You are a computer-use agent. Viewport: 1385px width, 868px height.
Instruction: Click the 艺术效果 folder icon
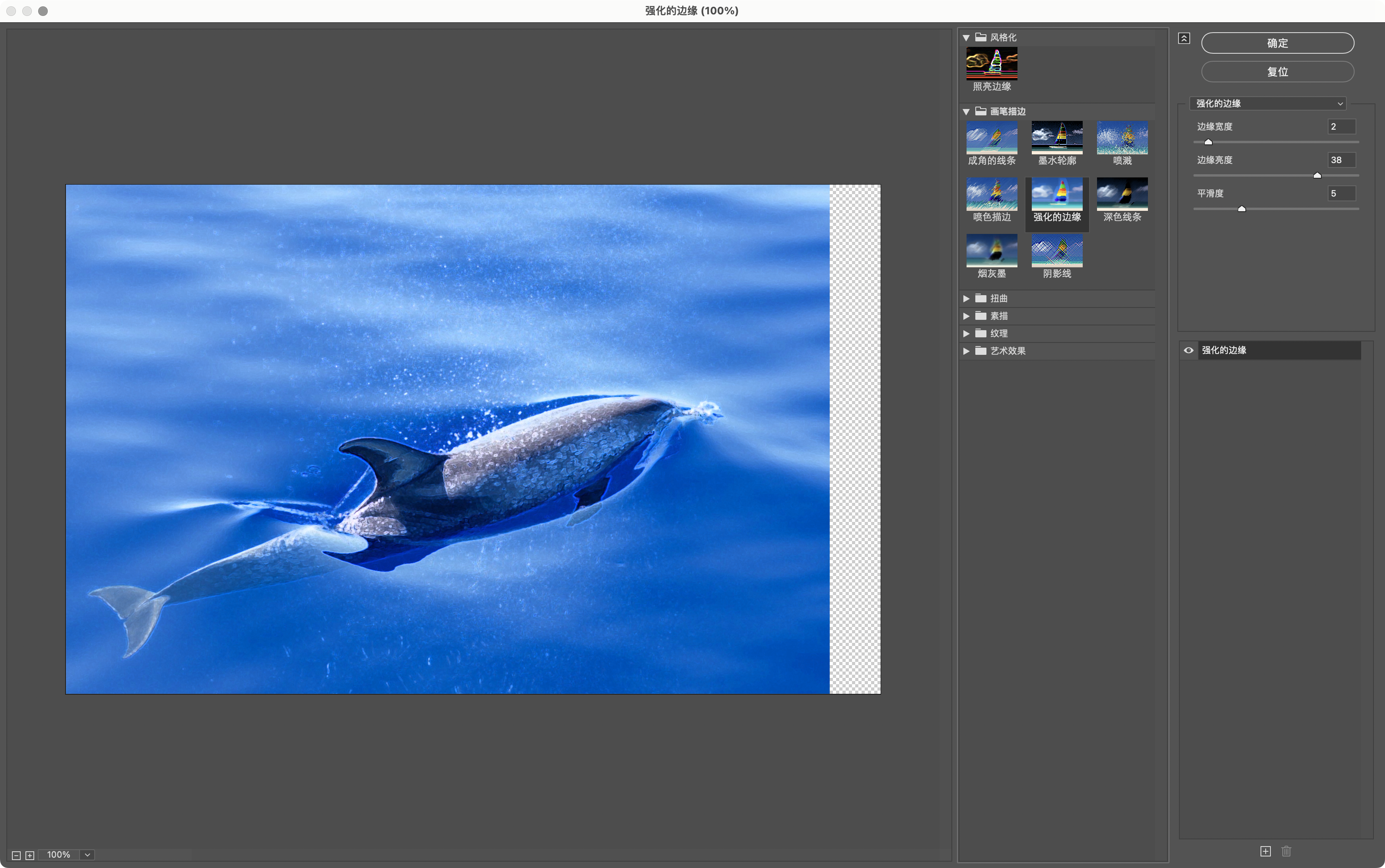(981, 350)
